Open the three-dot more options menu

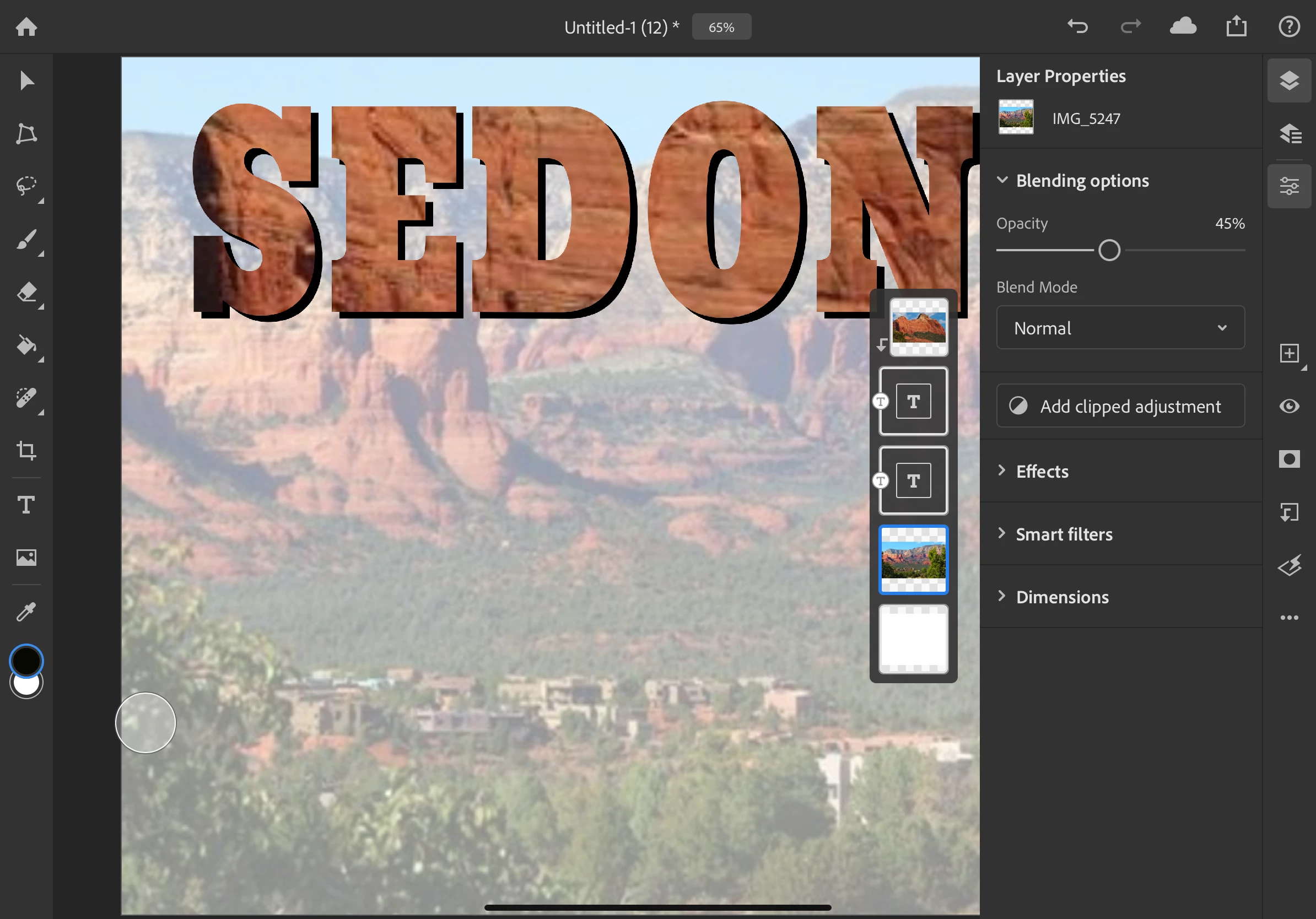click(x=1289, y=618)
